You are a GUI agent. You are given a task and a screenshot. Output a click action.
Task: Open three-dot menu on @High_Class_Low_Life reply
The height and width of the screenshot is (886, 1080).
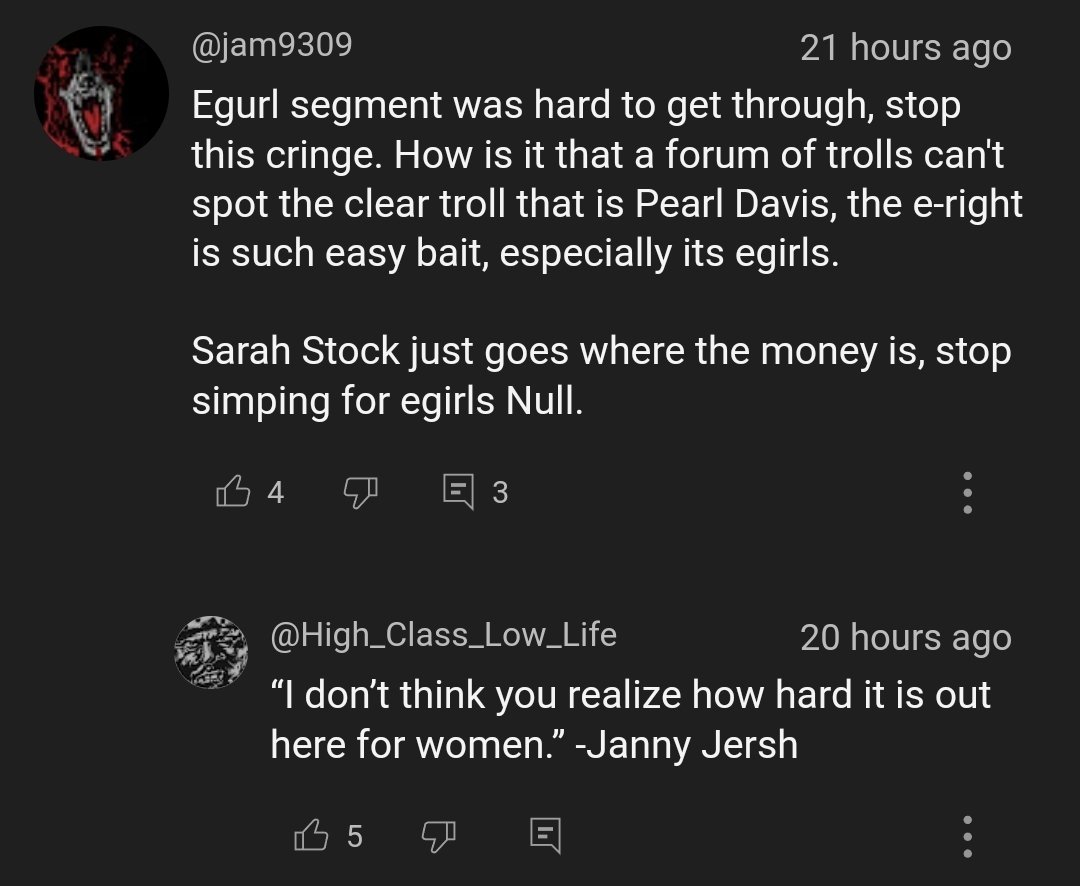point(966,836)
